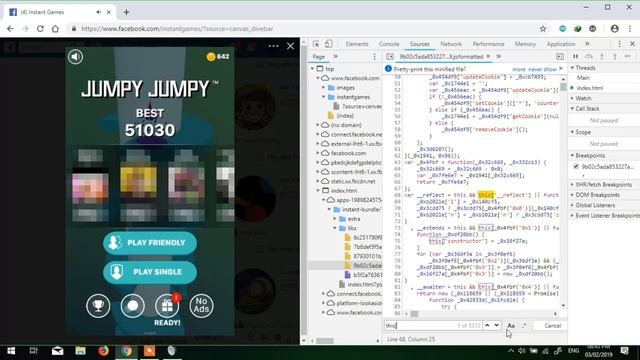Image resolution: width=640 pixels, height=360 pixels.
Task: Click never show in pretty-print bar
Action: coord(542,69)
